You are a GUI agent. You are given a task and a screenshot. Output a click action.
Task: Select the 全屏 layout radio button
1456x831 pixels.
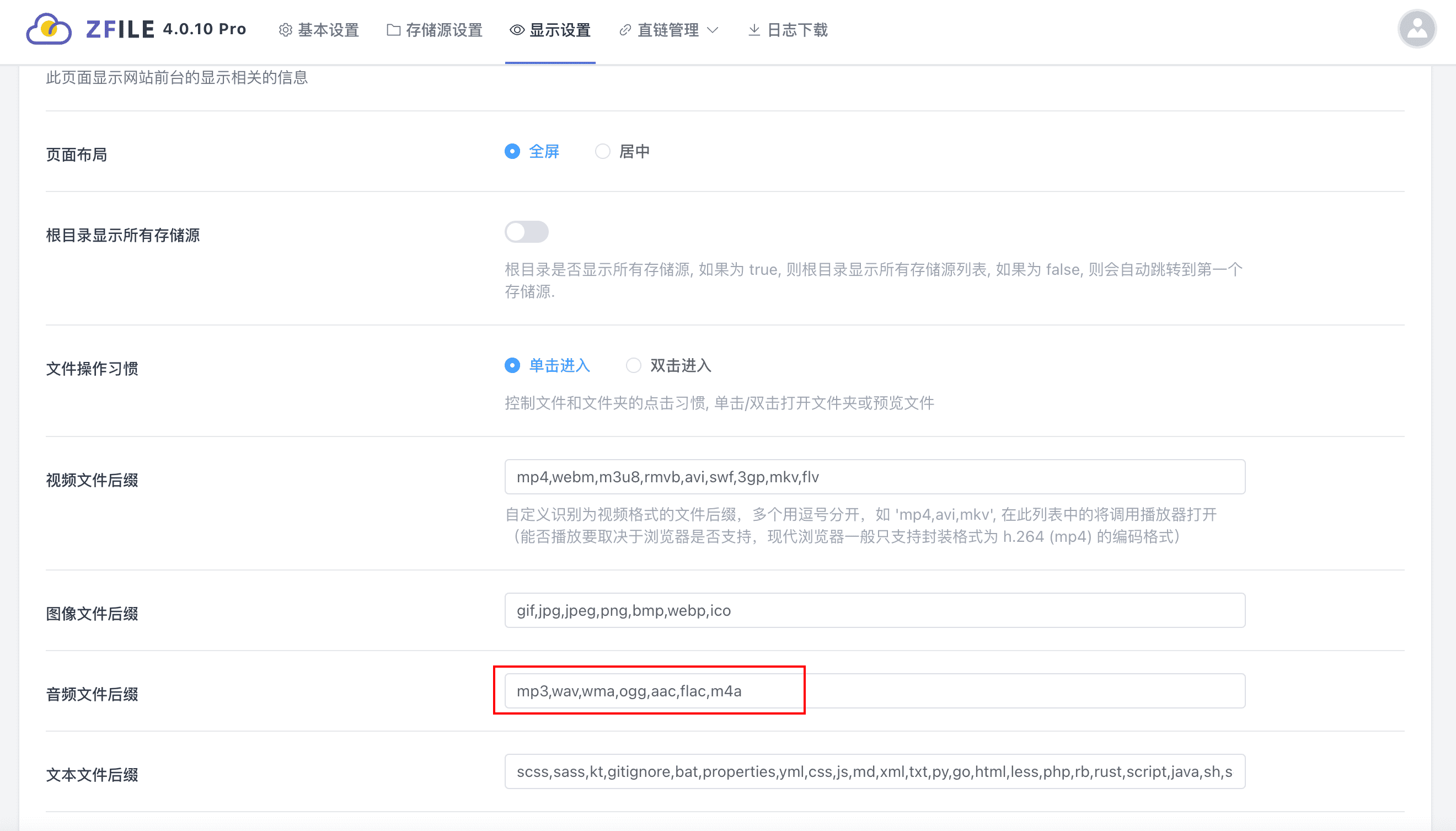click(512, 151)
